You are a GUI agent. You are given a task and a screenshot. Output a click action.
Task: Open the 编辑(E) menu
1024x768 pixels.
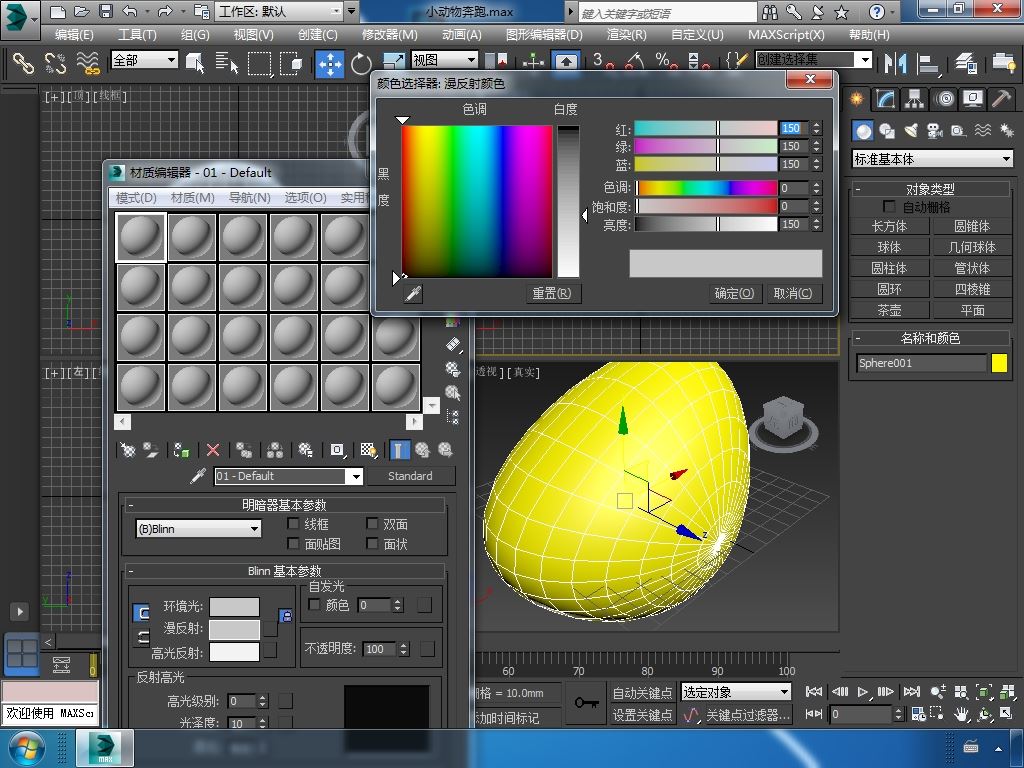(74, 35)
